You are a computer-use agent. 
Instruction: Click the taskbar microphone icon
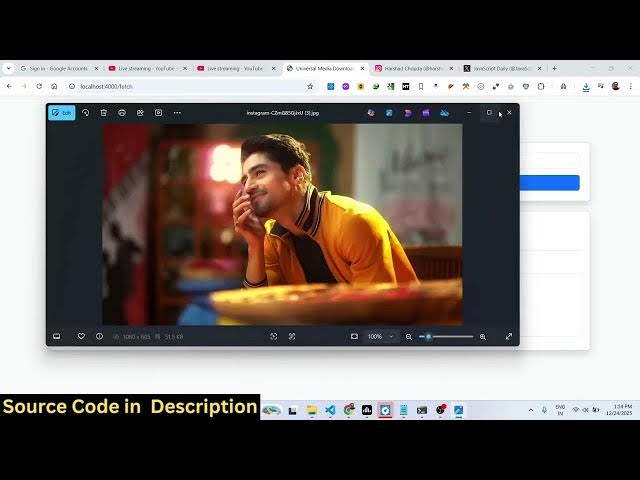tap(544, 410)
